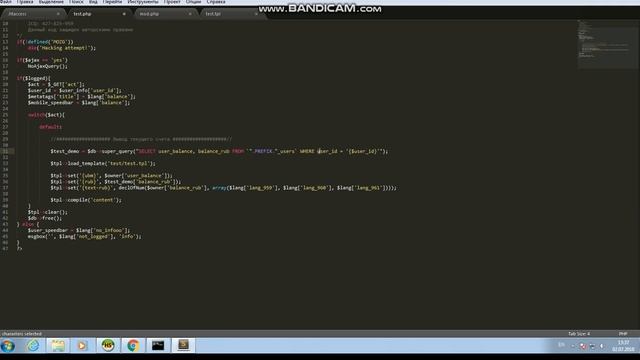Click the $tpl->compile('content') line

tap(86, 200)
